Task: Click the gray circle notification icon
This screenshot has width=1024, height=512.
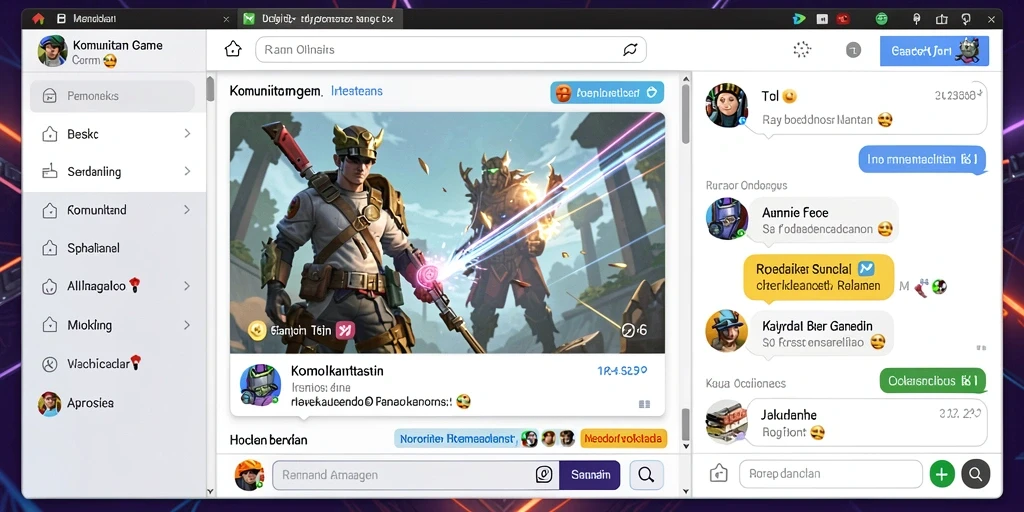Action: click(x=853, y=50)
